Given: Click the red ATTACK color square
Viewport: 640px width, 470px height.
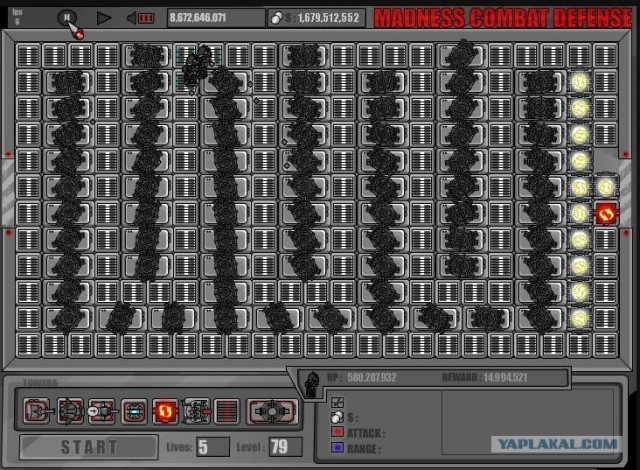Looking at the screenshot, I should (338, 432).
